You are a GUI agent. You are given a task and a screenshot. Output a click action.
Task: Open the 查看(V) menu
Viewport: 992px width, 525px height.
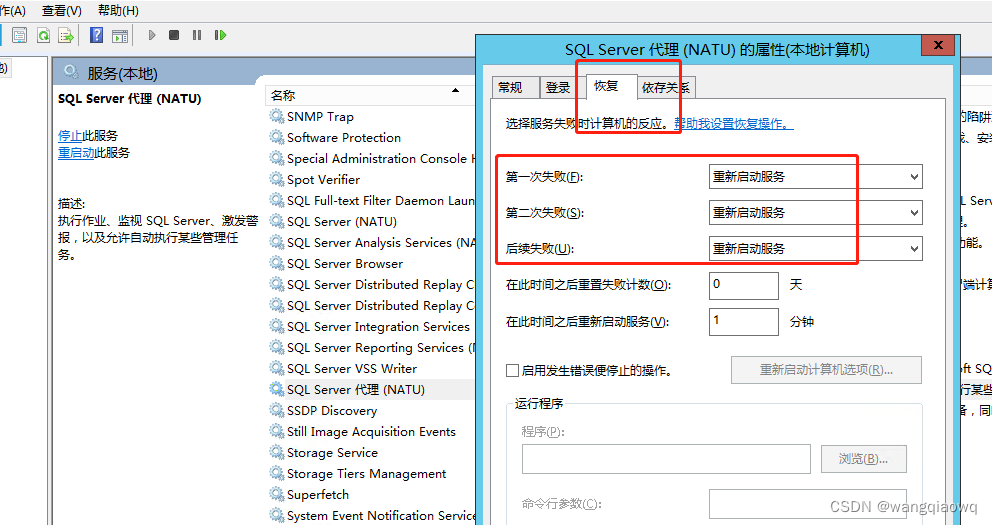(61, 11)
